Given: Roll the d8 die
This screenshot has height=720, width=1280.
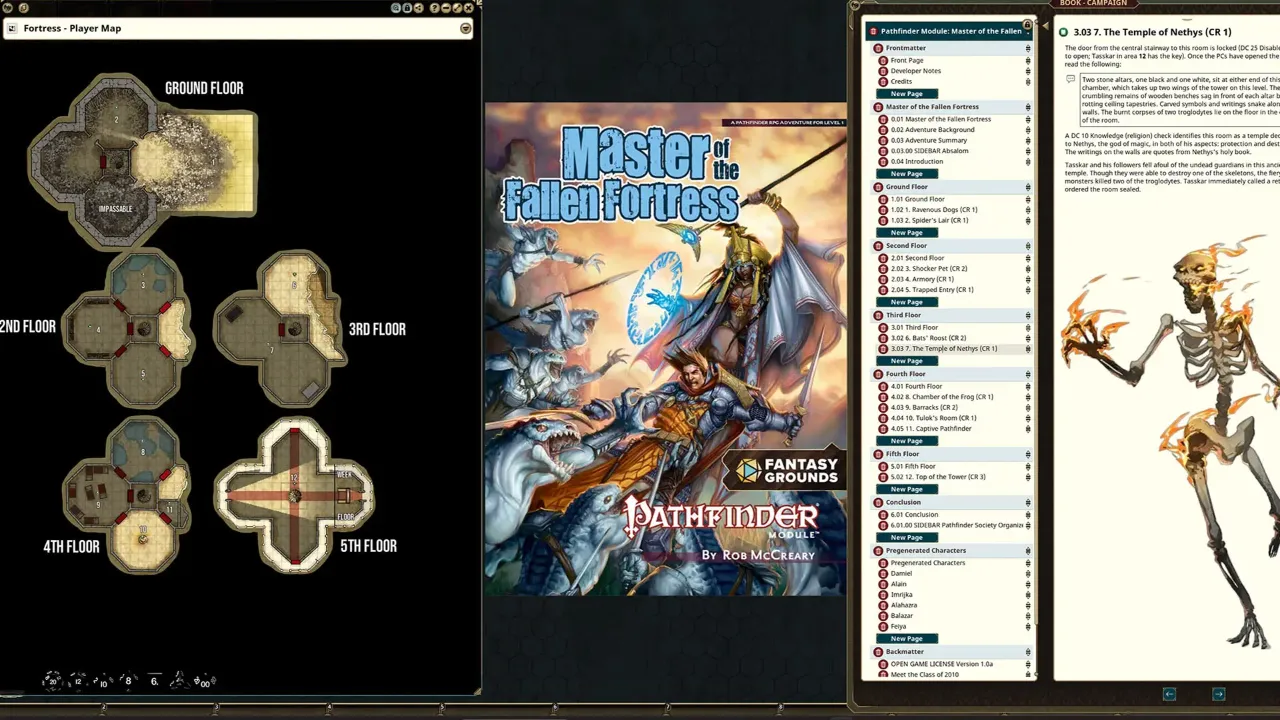Looking at the screenshot, I should click(x=128, y=681).
